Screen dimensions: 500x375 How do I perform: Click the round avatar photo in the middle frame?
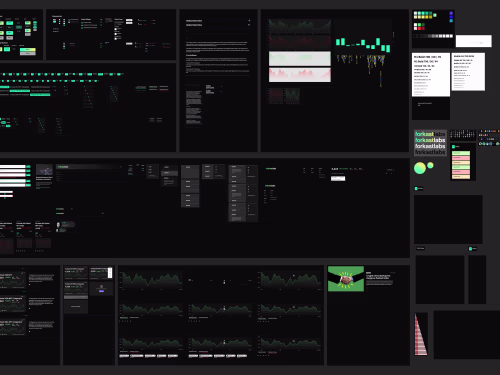(x=58, y=224)
